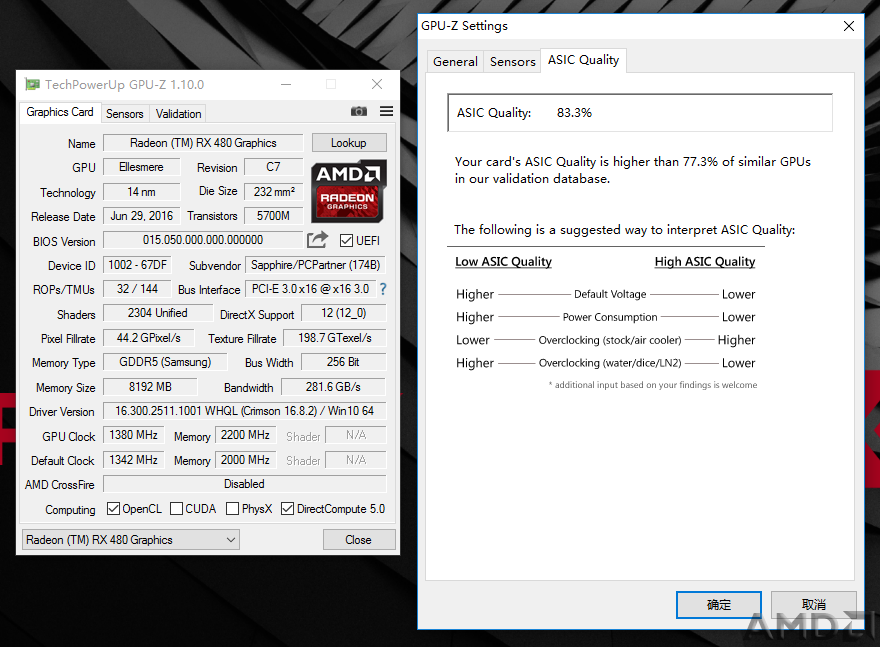Toggle the PhysX checkbox
Viewport: 880px width, 647px height.
pyautogui.click(x=232, y=508)
